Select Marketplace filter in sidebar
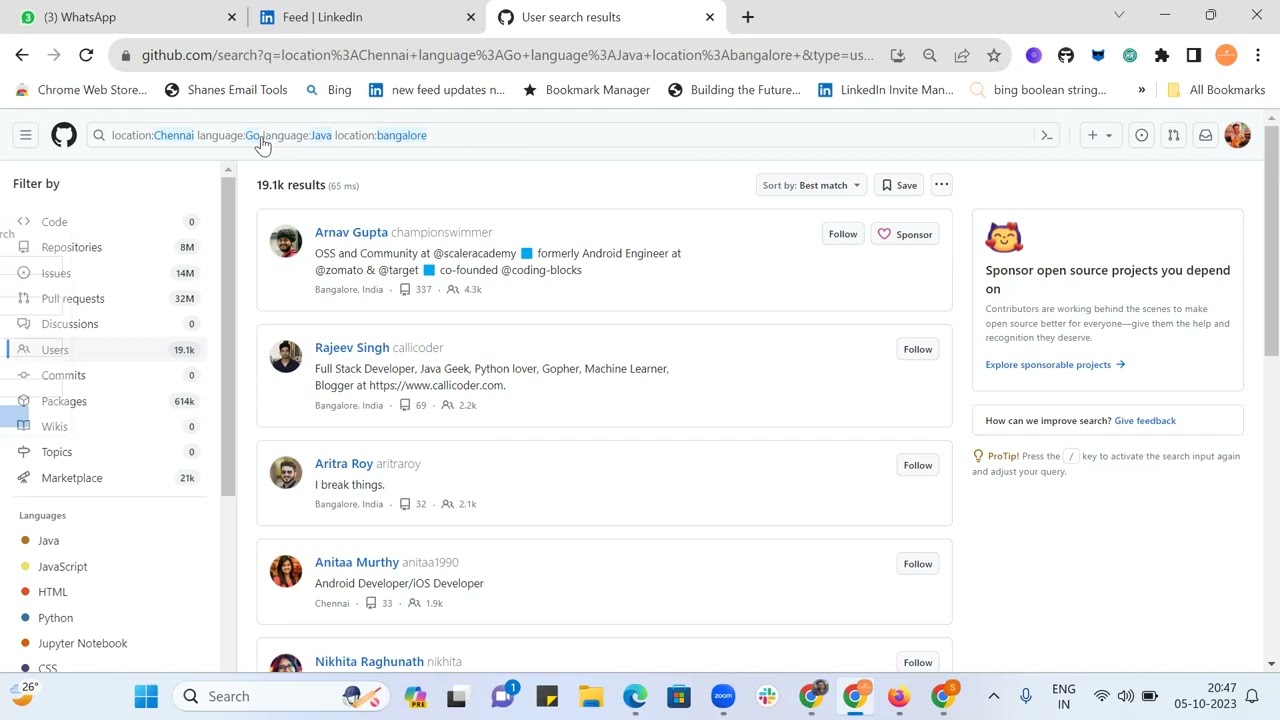 click(x=107, y=478)
